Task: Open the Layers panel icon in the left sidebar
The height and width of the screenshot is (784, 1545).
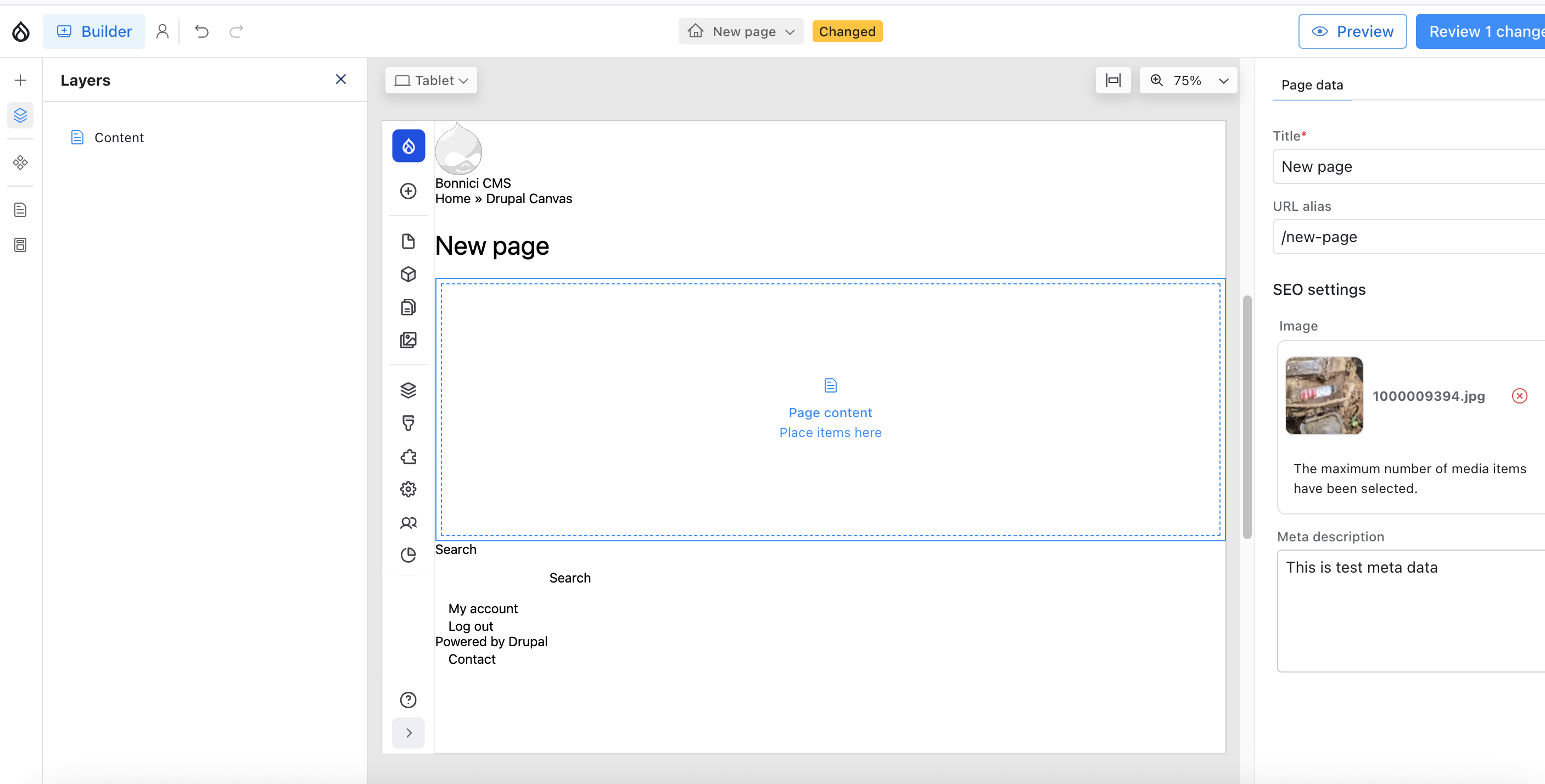Action: 20,115
